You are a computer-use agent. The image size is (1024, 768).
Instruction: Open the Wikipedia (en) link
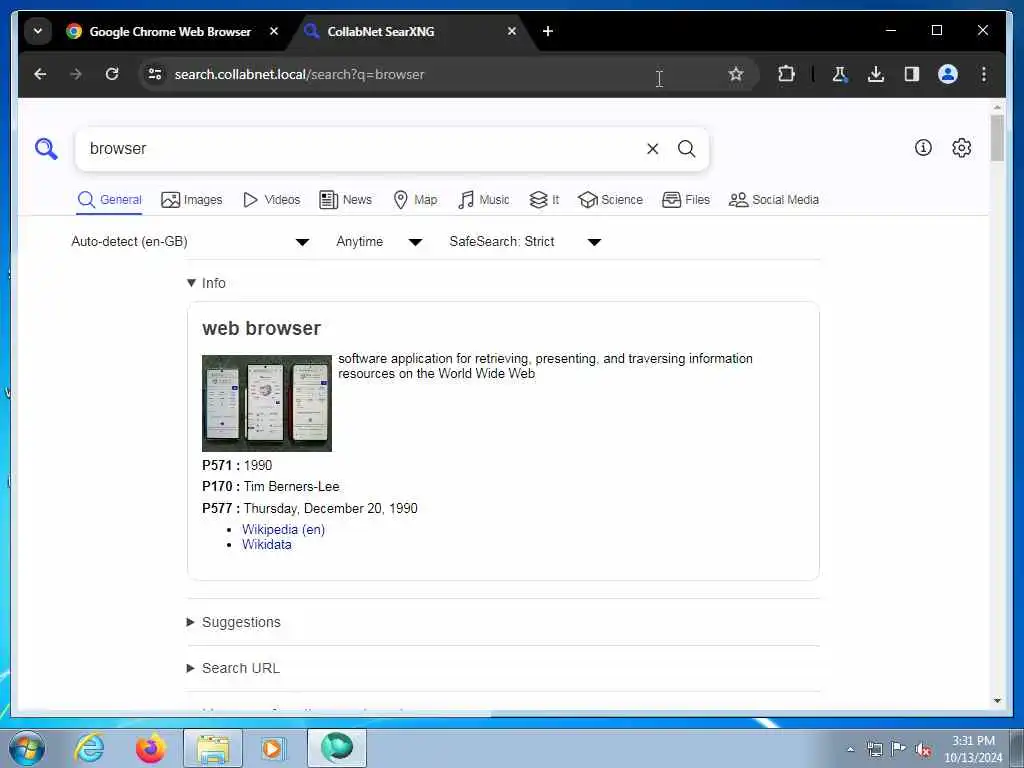[x=283, y=530]
